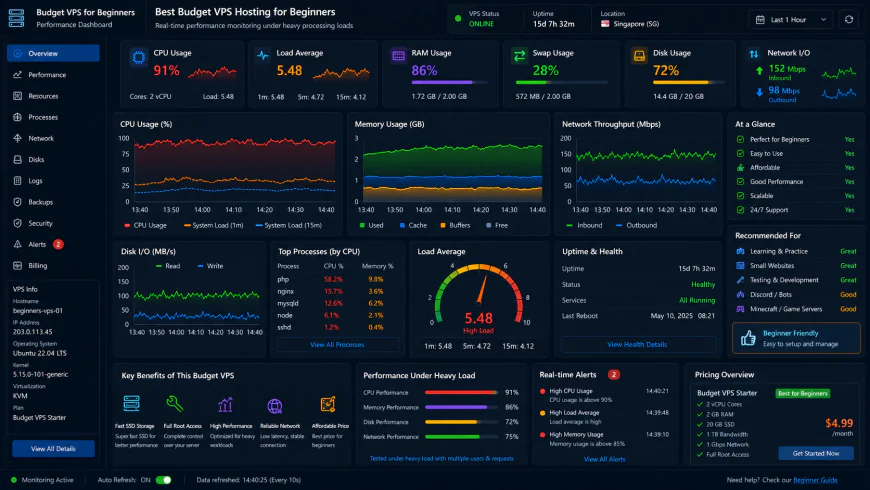Click the load average gauge dial
The width and height of the screenshot is (870, 490).
(x=478, y=296)
